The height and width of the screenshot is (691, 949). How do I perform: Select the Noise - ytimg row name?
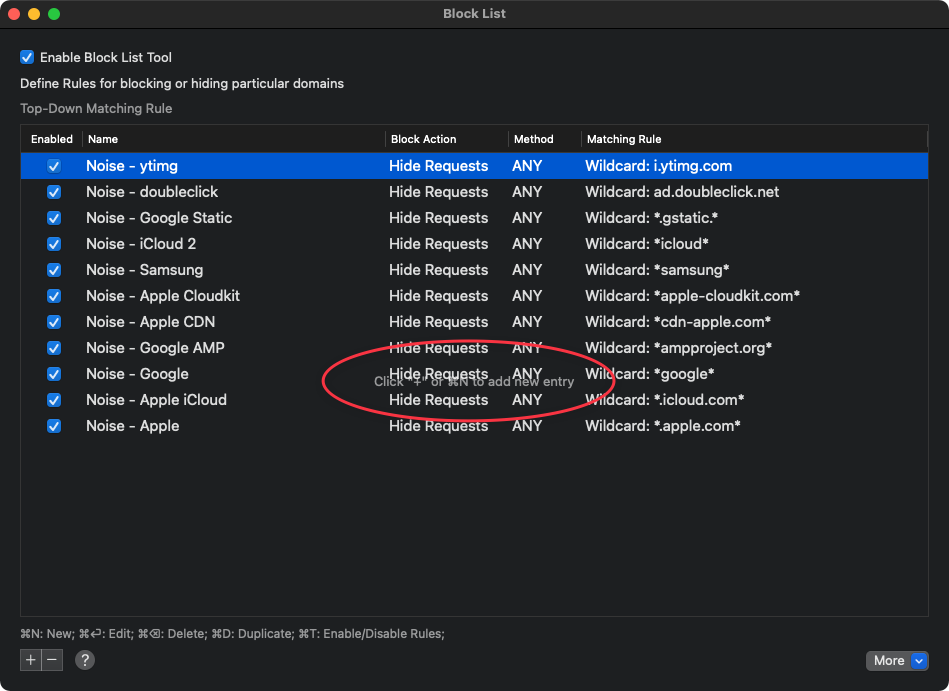point(132,166)
